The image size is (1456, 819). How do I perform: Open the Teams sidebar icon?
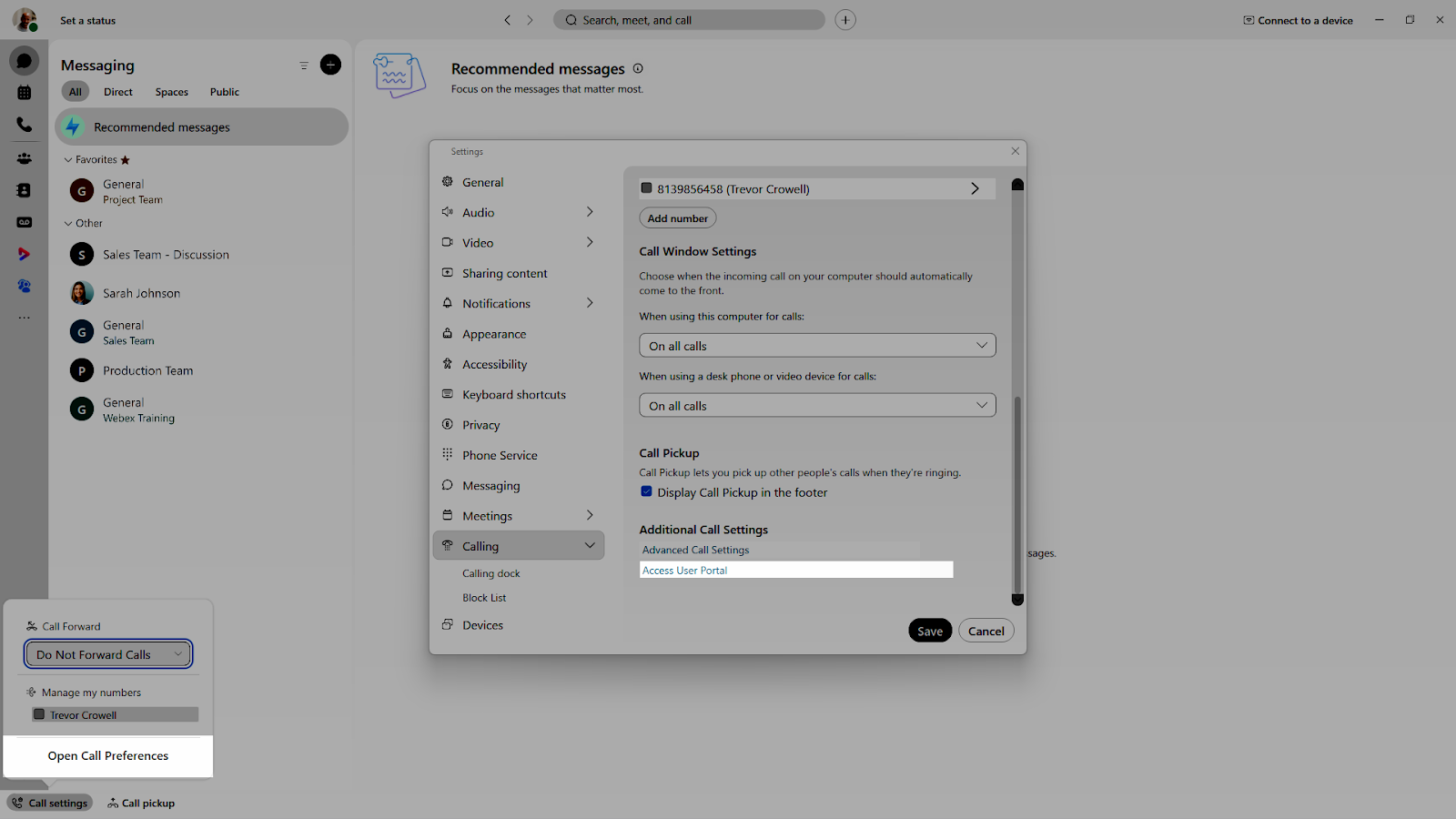point(25,158)
